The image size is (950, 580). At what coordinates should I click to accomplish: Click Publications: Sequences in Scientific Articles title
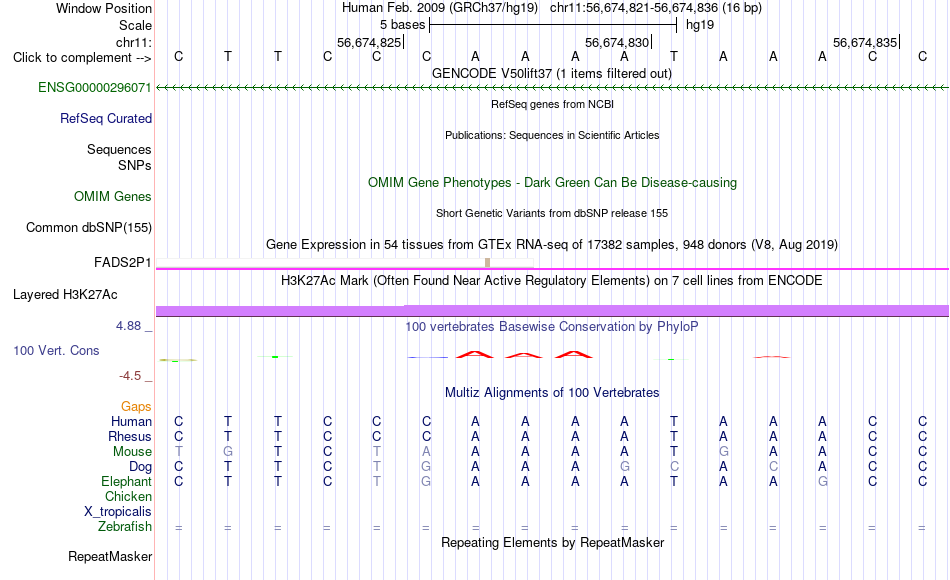(x=552, y=135)
